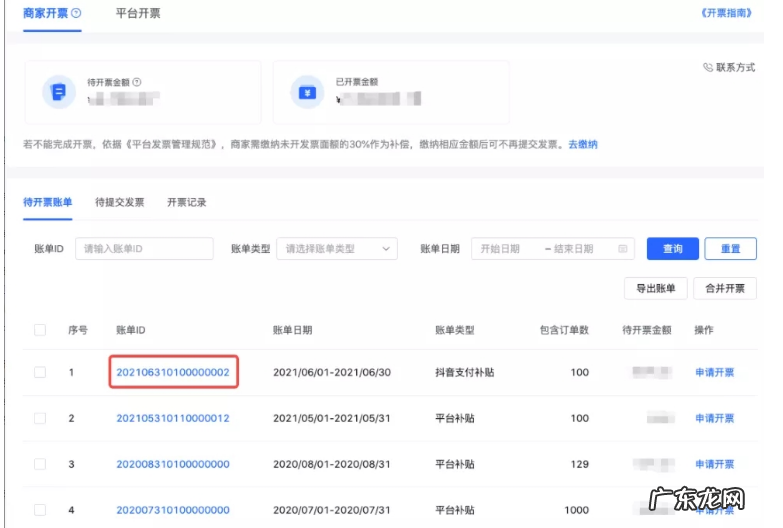Open bill ID 202106310100000002

click(173, 372)
